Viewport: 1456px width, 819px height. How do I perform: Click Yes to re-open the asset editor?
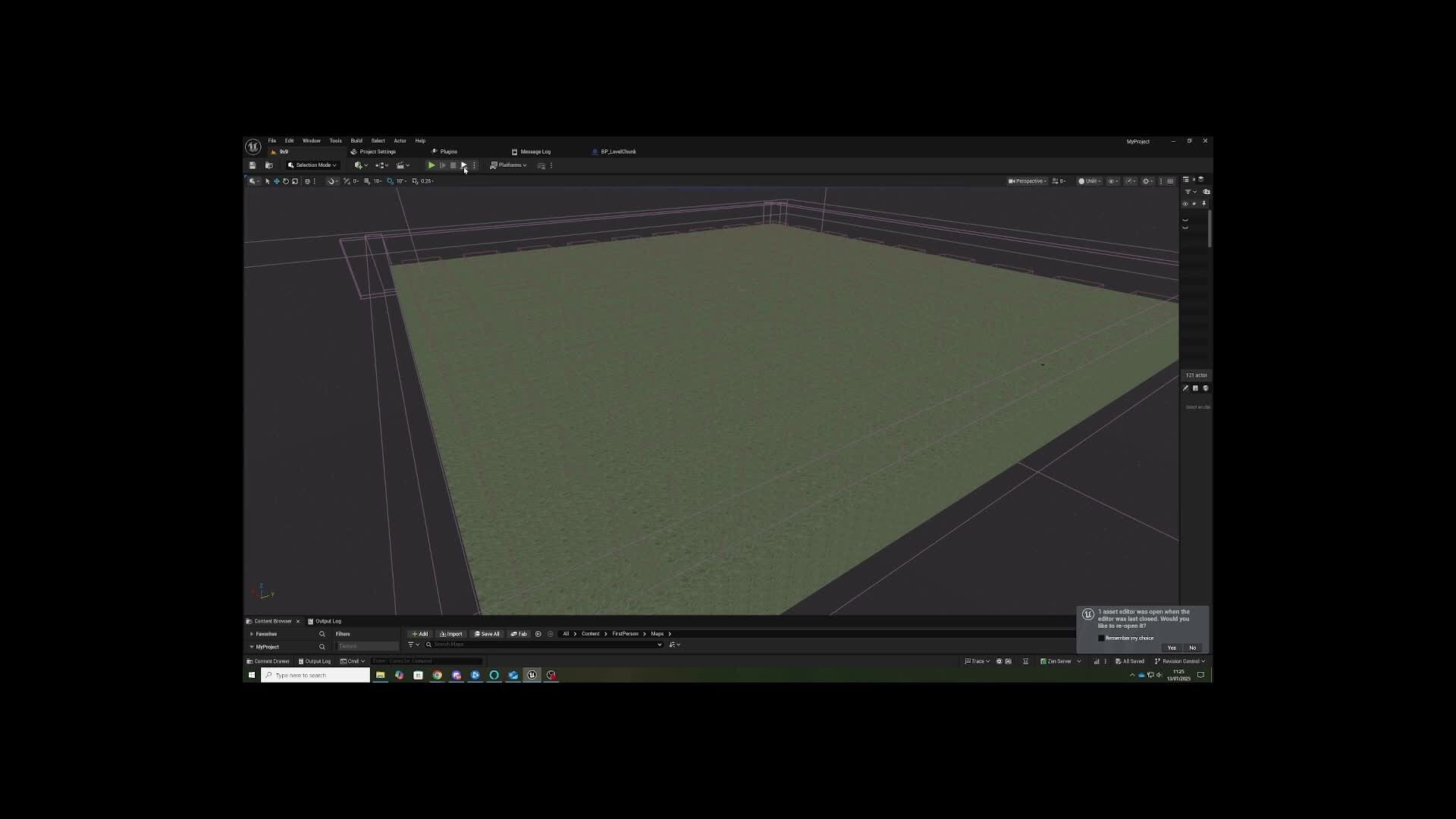coord(1172,648)
